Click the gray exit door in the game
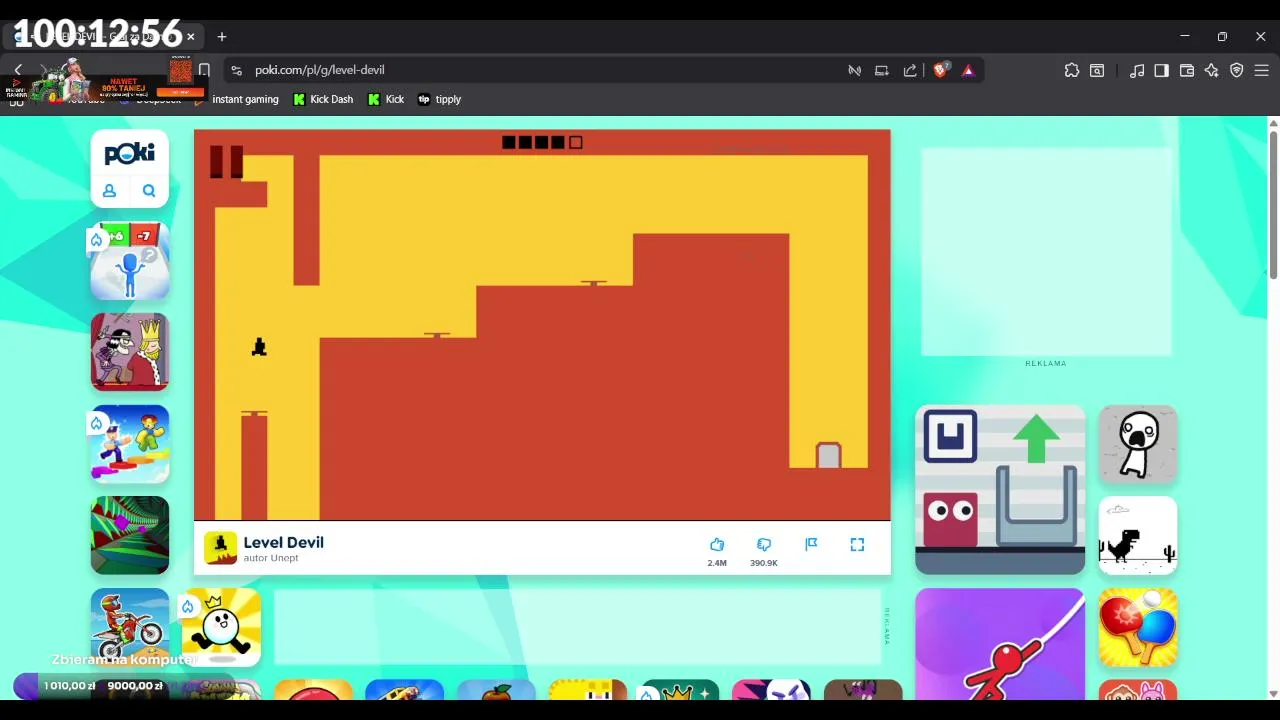The image size is (1280, 720). pyautogui.click(x=828, y=455)
